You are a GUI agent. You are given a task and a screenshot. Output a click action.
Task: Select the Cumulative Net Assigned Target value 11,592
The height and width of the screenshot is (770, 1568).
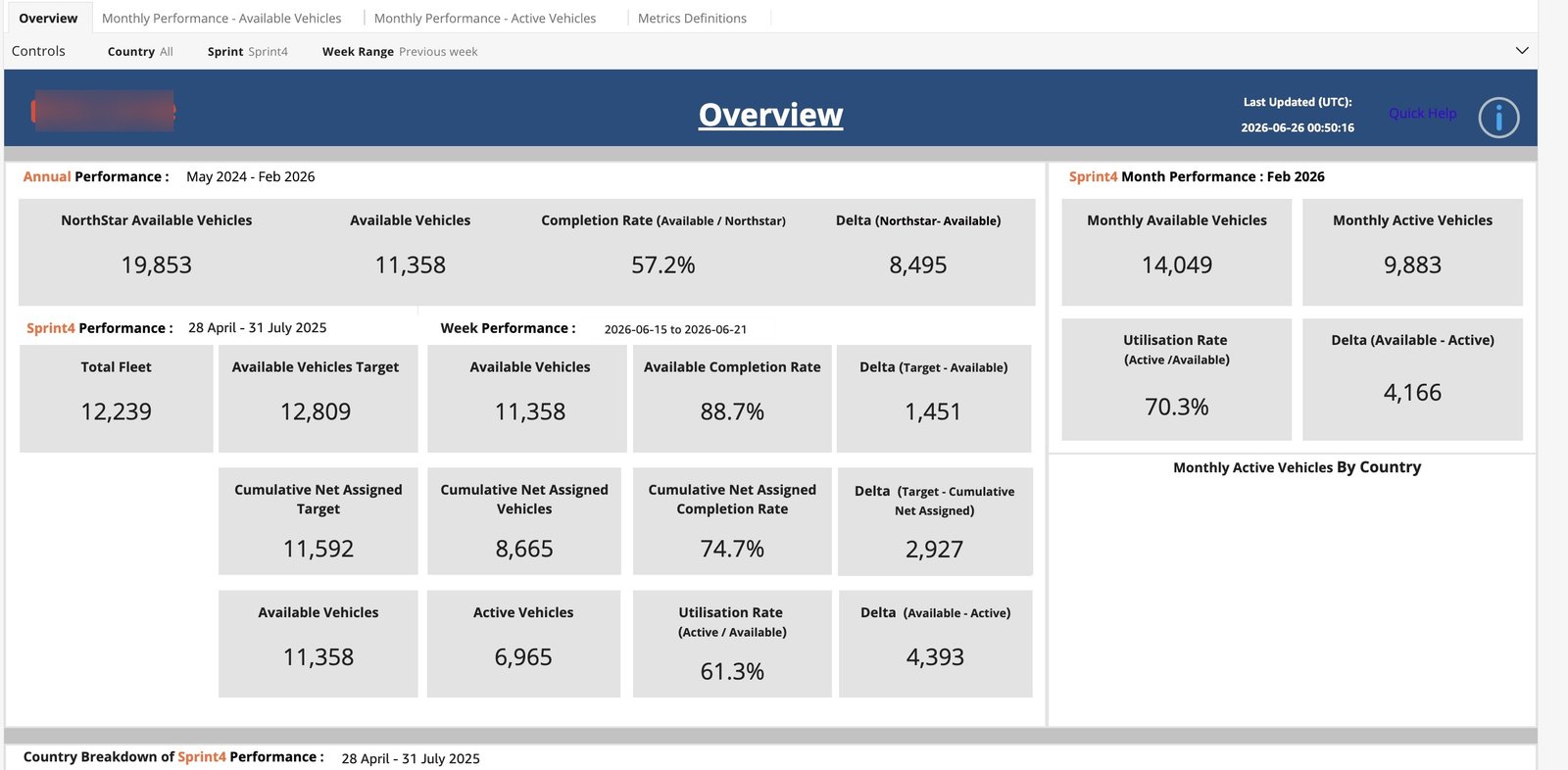click(x=318, y=549)
